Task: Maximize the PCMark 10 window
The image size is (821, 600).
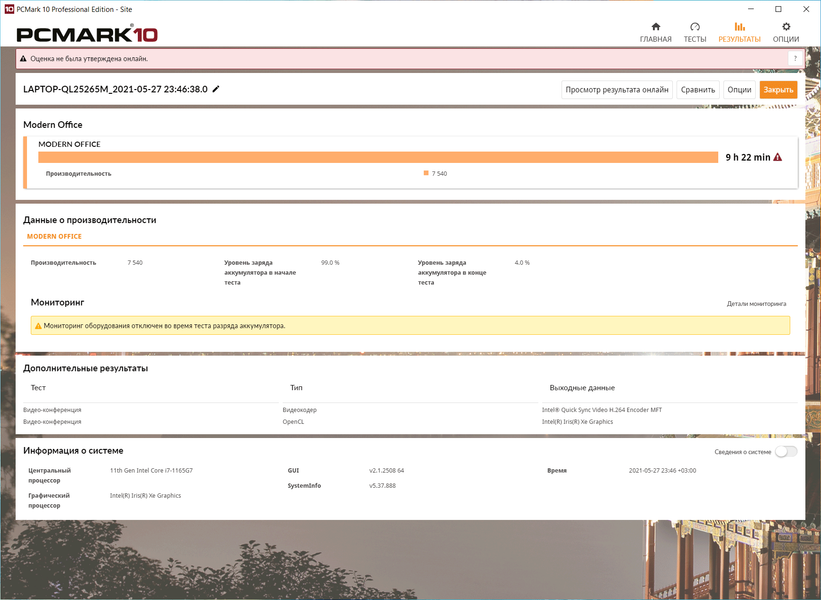Action: pyautogui.click(x=779, y=9)
